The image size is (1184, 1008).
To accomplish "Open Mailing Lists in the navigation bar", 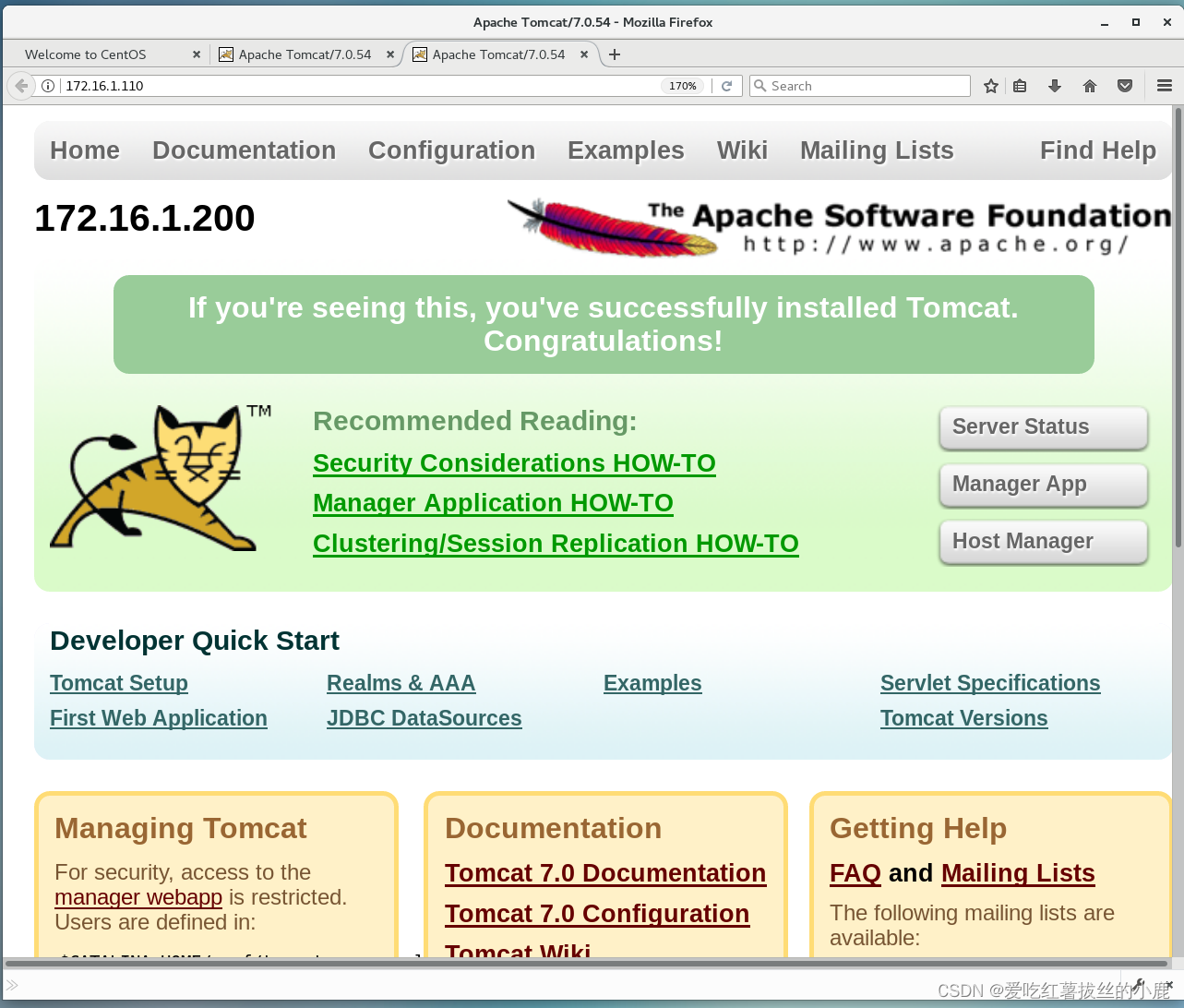I will [877, 150].
